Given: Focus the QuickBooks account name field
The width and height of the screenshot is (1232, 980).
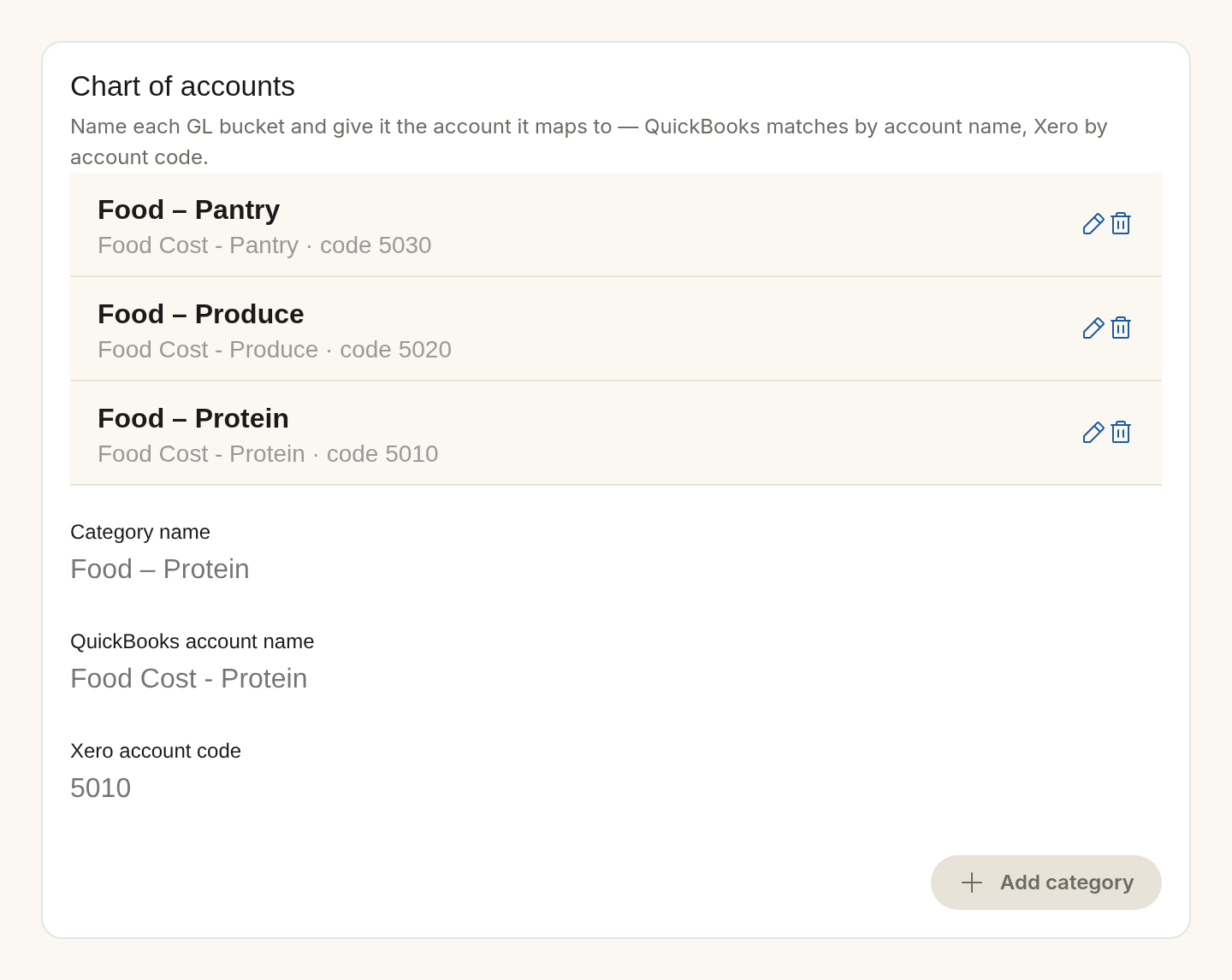Looking at the screenshot, I should coord(616,679).
